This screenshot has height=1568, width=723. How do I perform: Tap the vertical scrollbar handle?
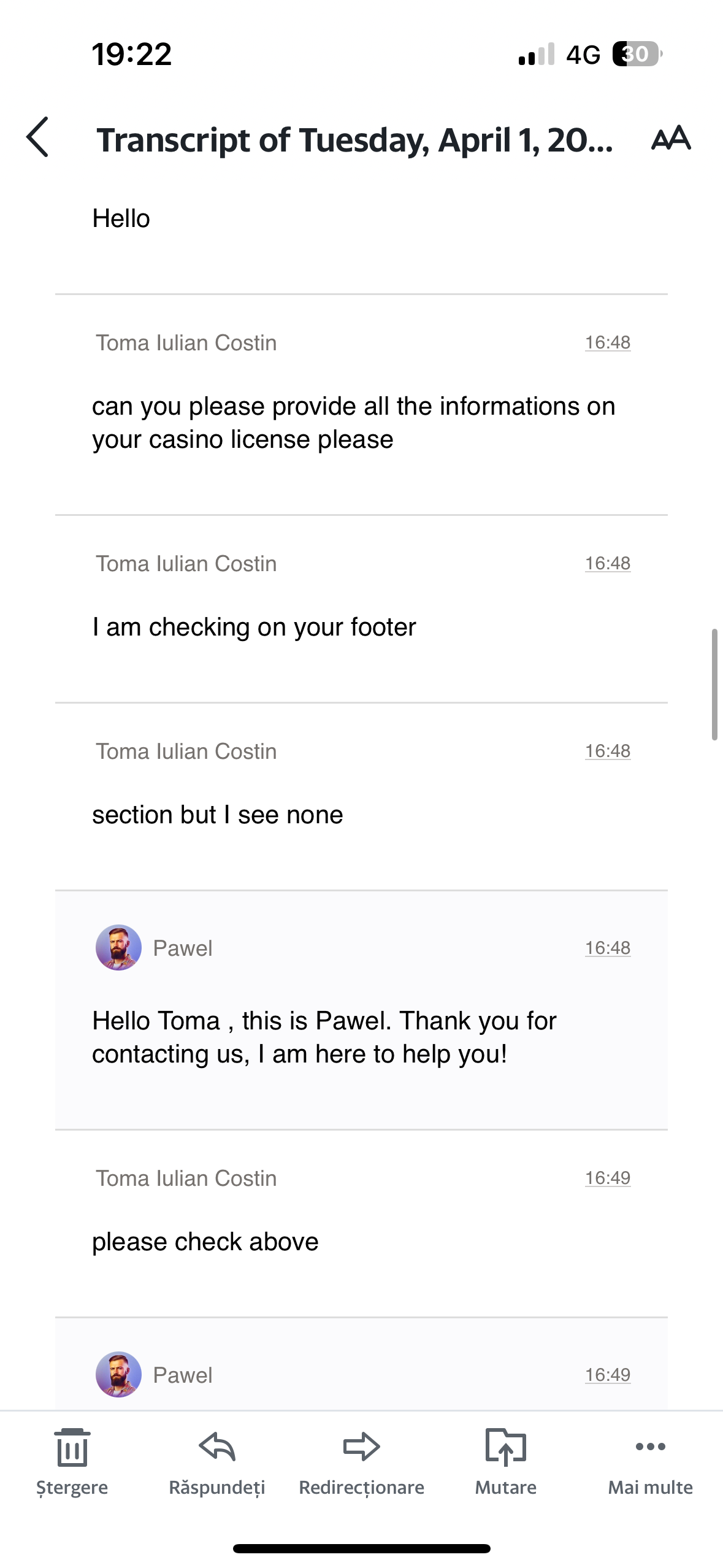pyautogui.click(x=714, y=684)
